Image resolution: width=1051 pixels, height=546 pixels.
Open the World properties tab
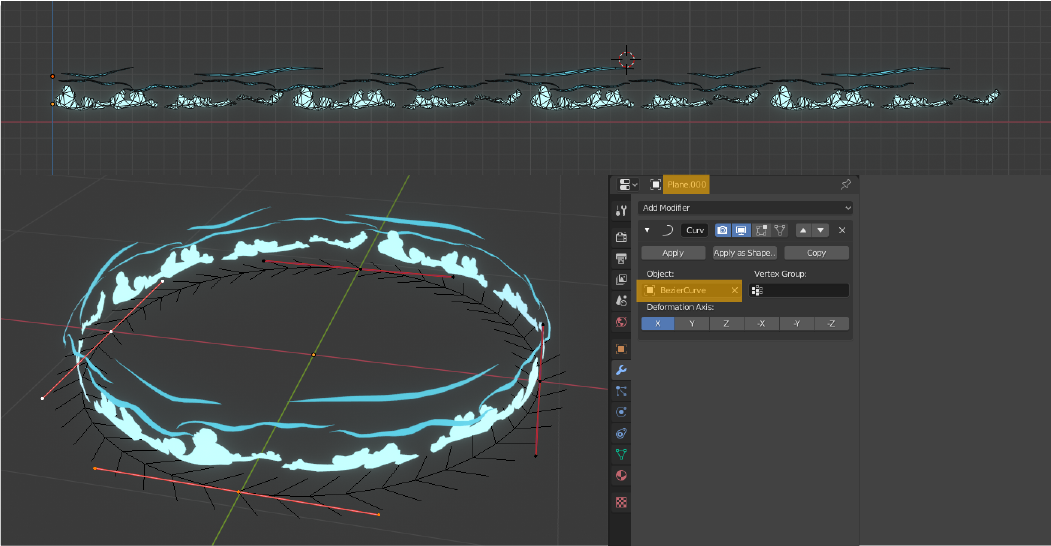621,322
